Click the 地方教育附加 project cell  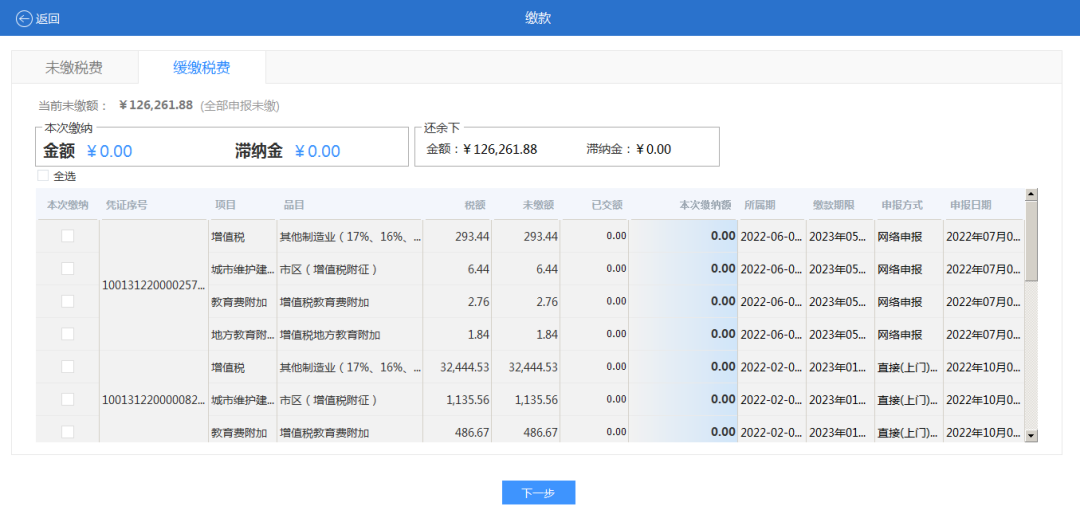coord(242,335)
